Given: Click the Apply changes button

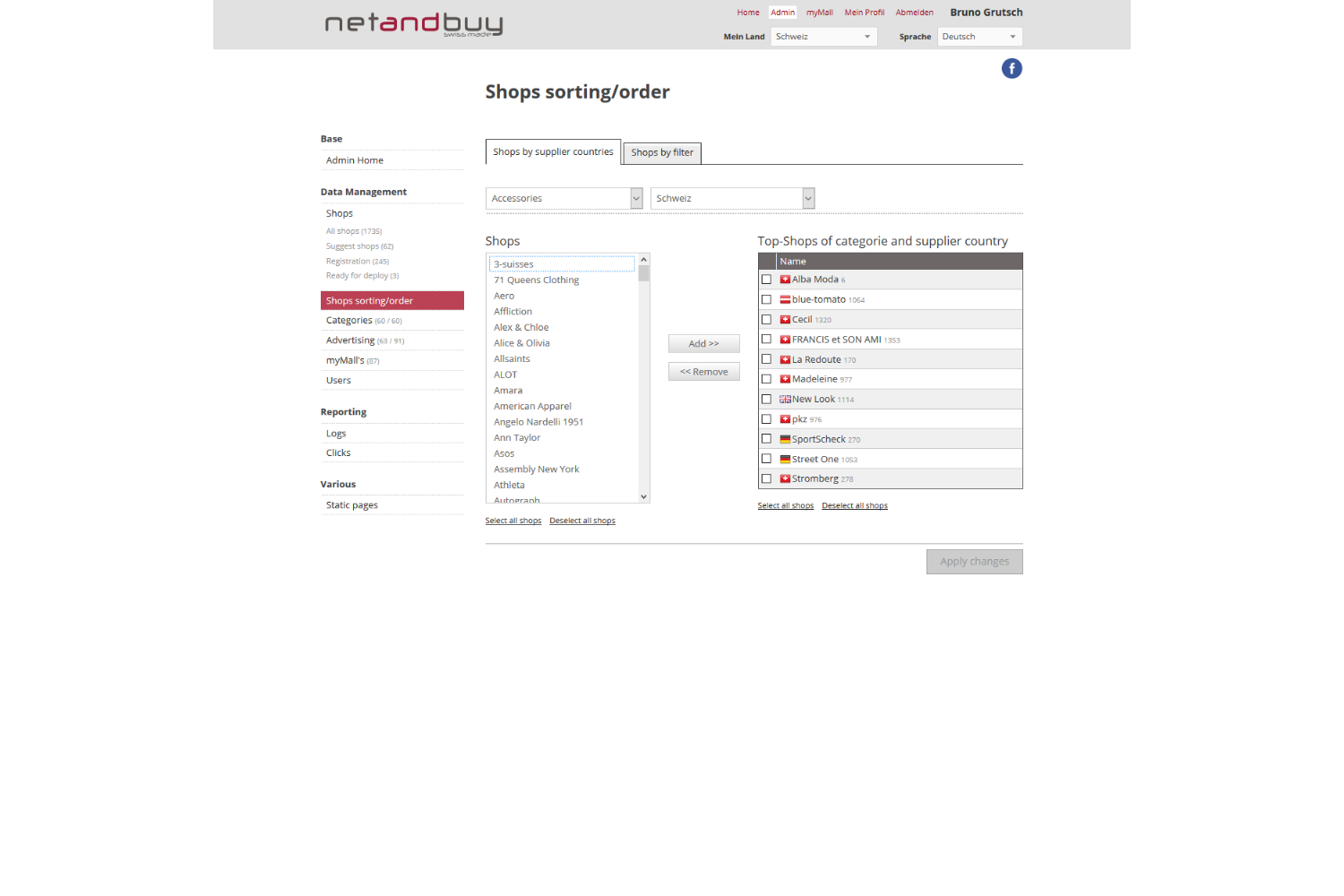Looking at the screenshot, I should (x=974, y=562).
